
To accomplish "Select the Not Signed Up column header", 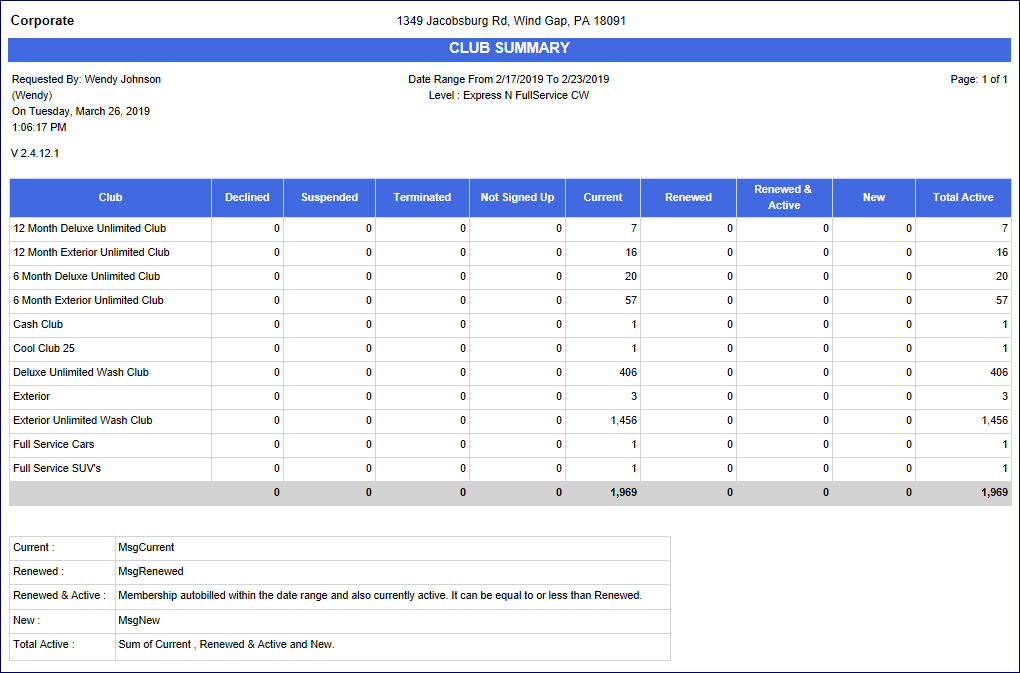I will pyautogui.click(x=517, y=197).
